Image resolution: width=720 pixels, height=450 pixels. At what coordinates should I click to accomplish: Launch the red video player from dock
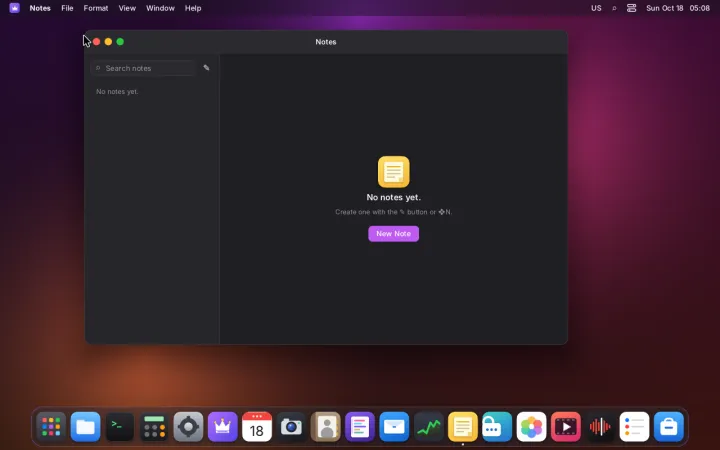(x=566, y=427)
